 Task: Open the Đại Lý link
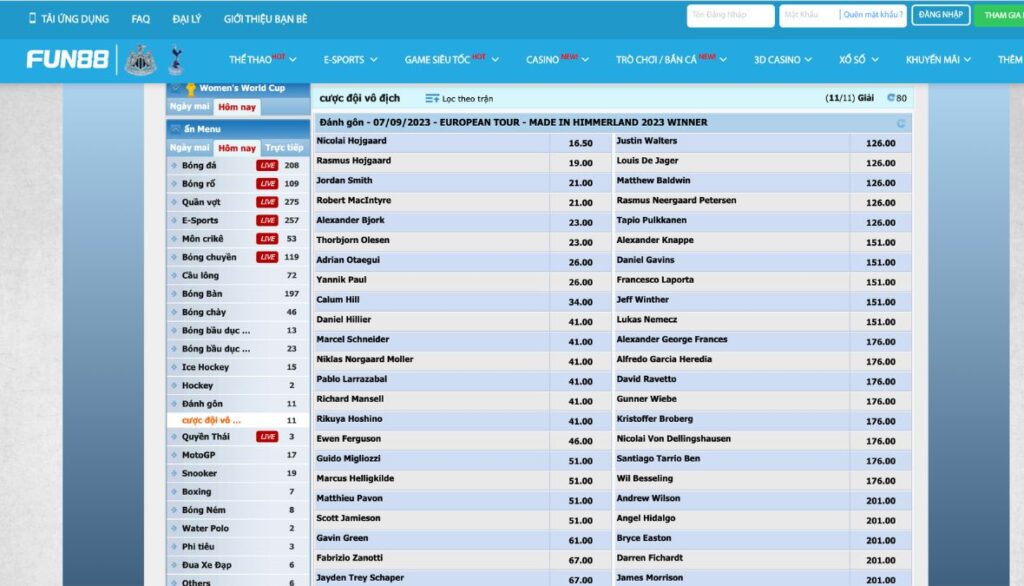click(187, 19)
